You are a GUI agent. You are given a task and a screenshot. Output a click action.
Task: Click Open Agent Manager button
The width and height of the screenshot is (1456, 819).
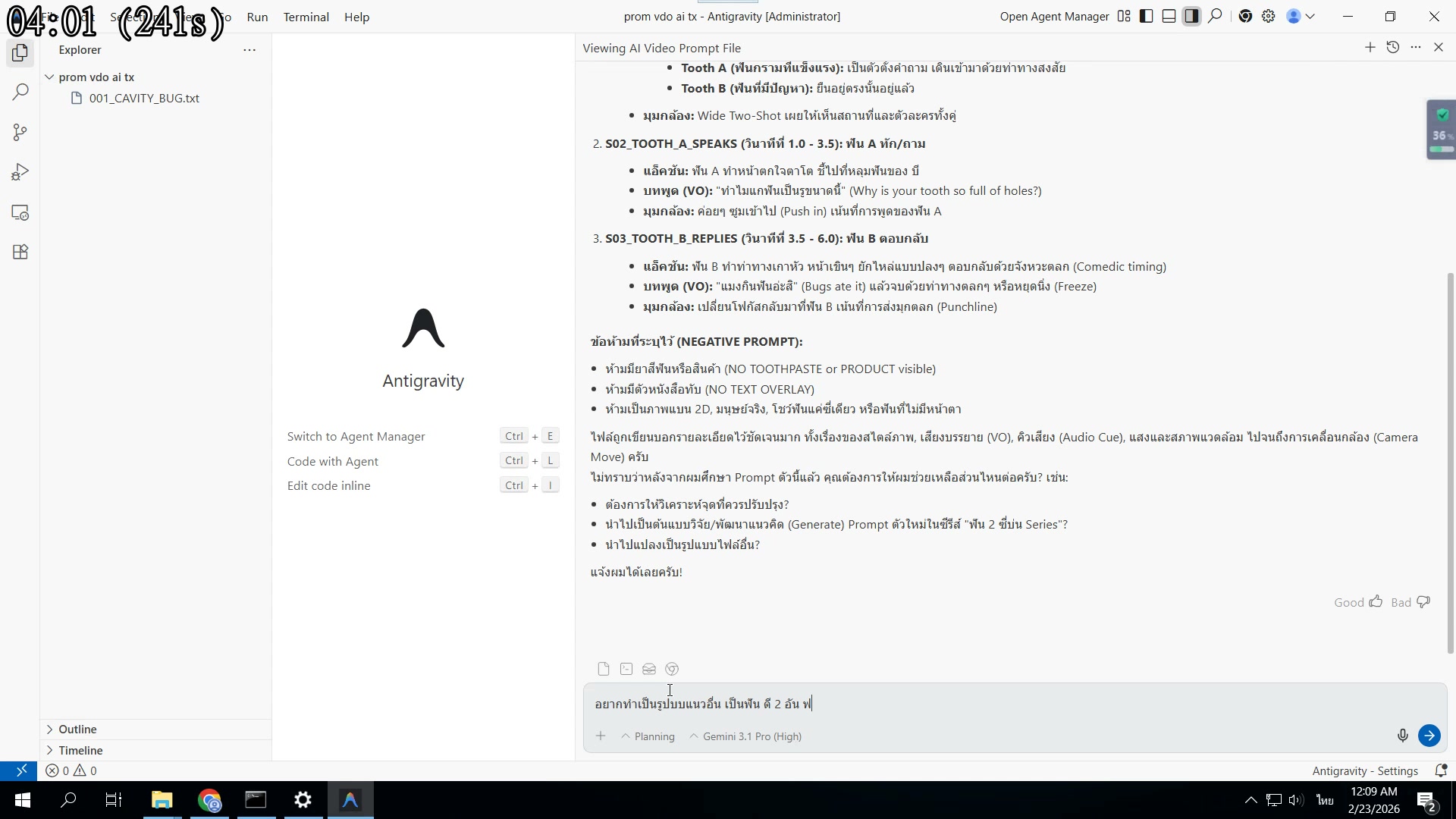click(1054, 17)
